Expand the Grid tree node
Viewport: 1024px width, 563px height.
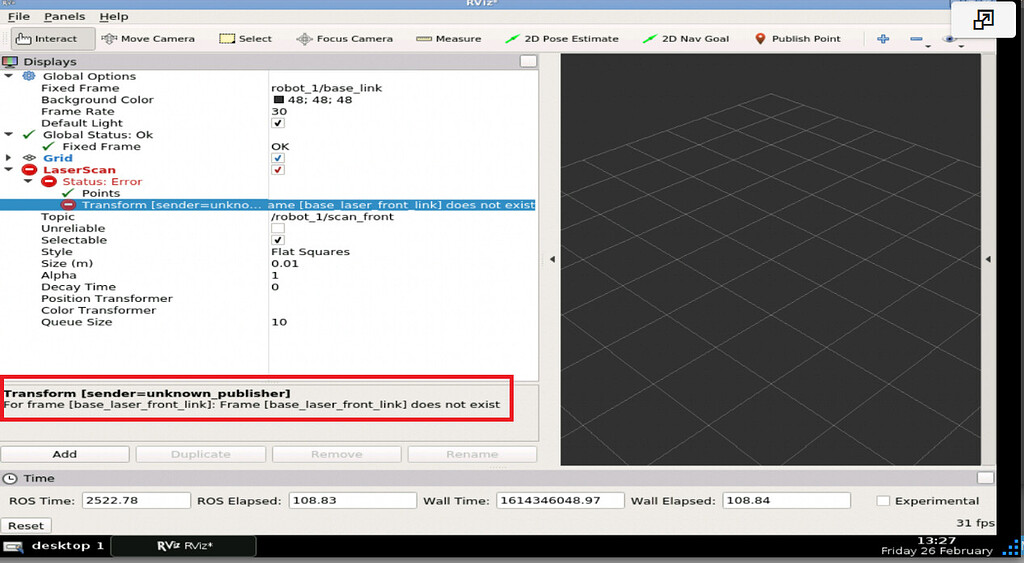pyautogui.click(x=8, y=158)
